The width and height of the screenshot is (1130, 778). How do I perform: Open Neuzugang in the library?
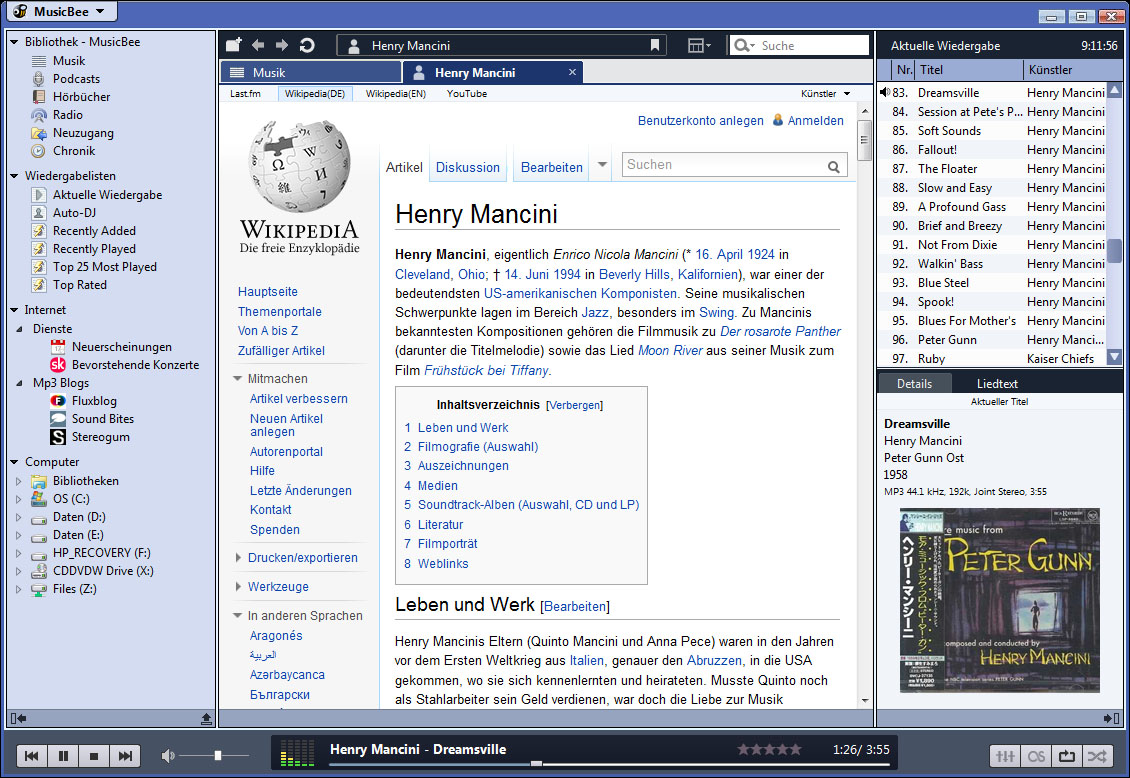click(83, 133)
